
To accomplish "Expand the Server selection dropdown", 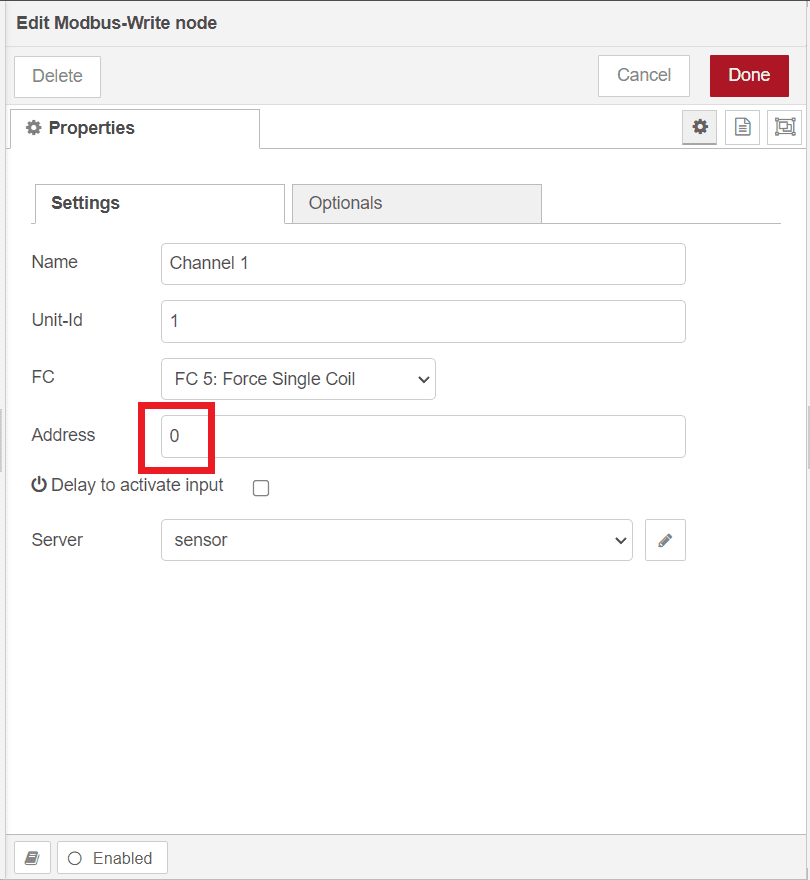I will pos(396,540).
